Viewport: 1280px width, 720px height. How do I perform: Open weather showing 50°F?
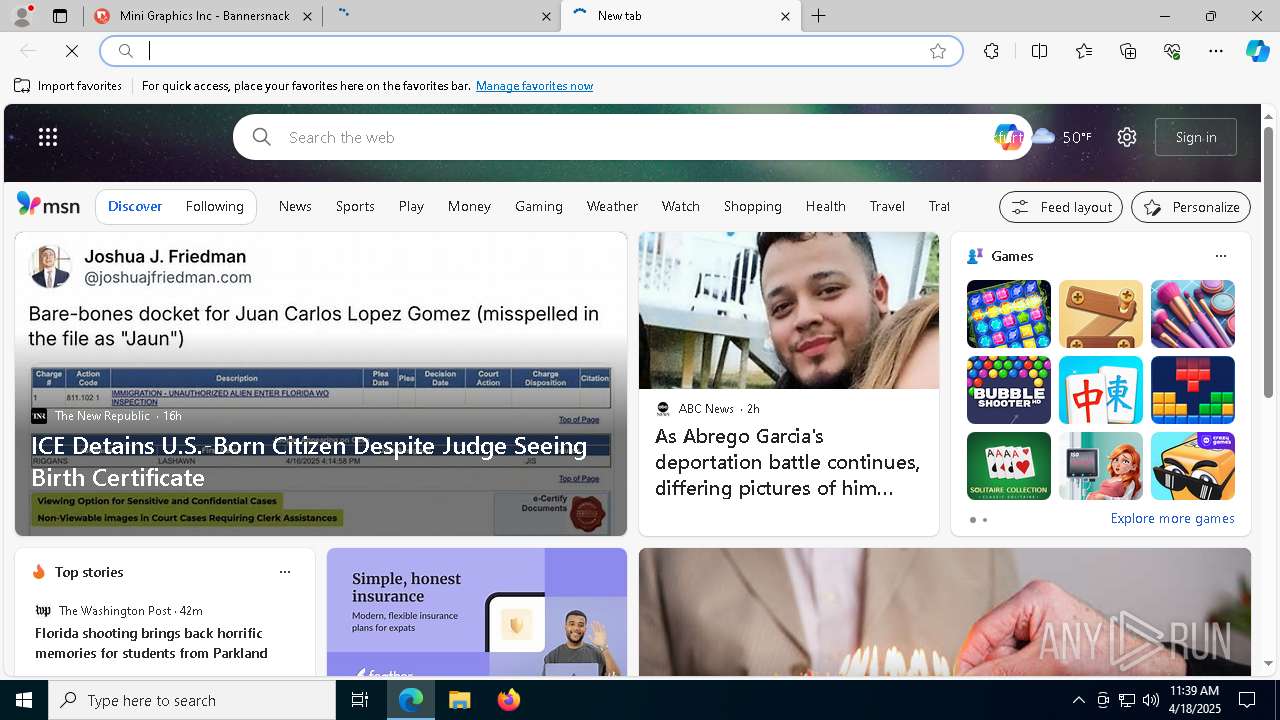[x=1062, y=137]
